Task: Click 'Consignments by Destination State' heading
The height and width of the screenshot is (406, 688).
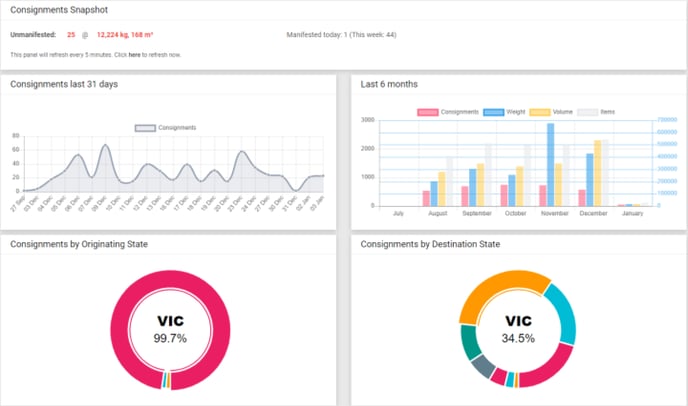Action: point(430,244)
